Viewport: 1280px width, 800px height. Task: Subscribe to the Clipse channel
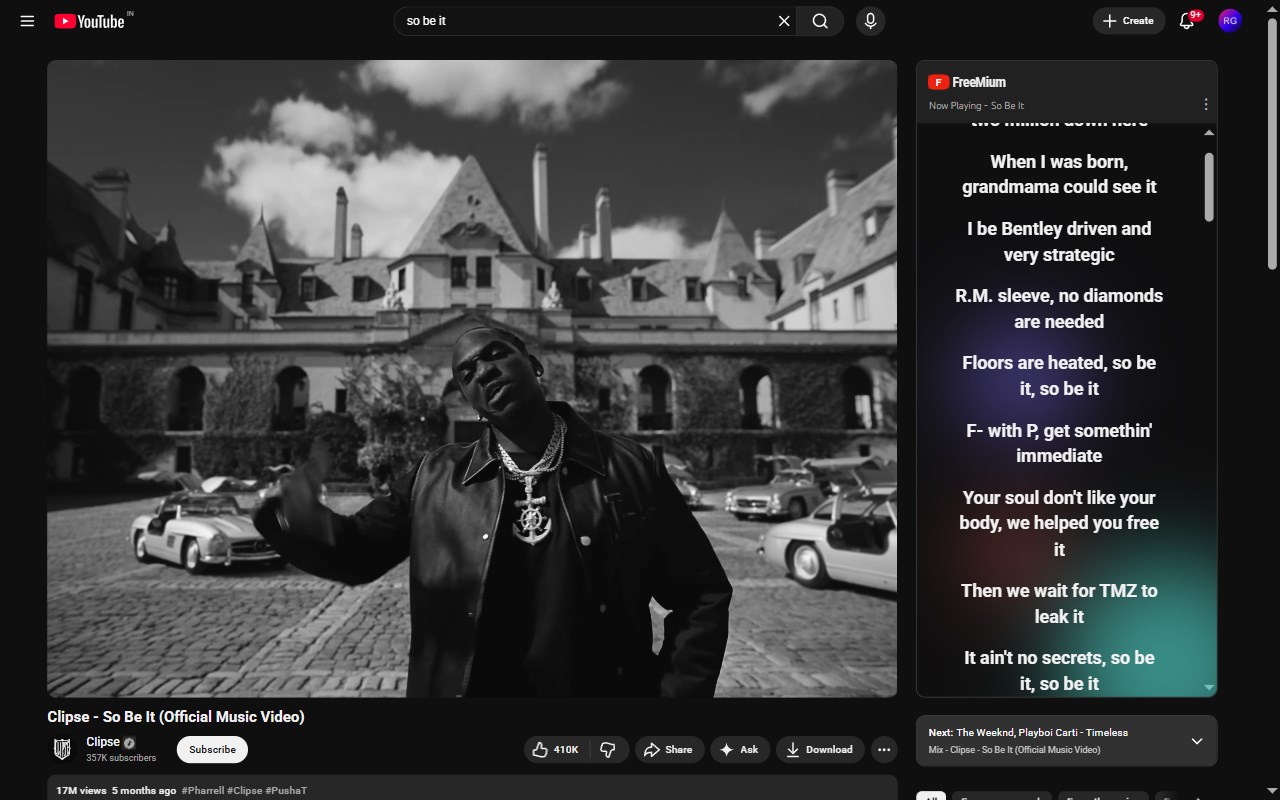click(212, 749)
